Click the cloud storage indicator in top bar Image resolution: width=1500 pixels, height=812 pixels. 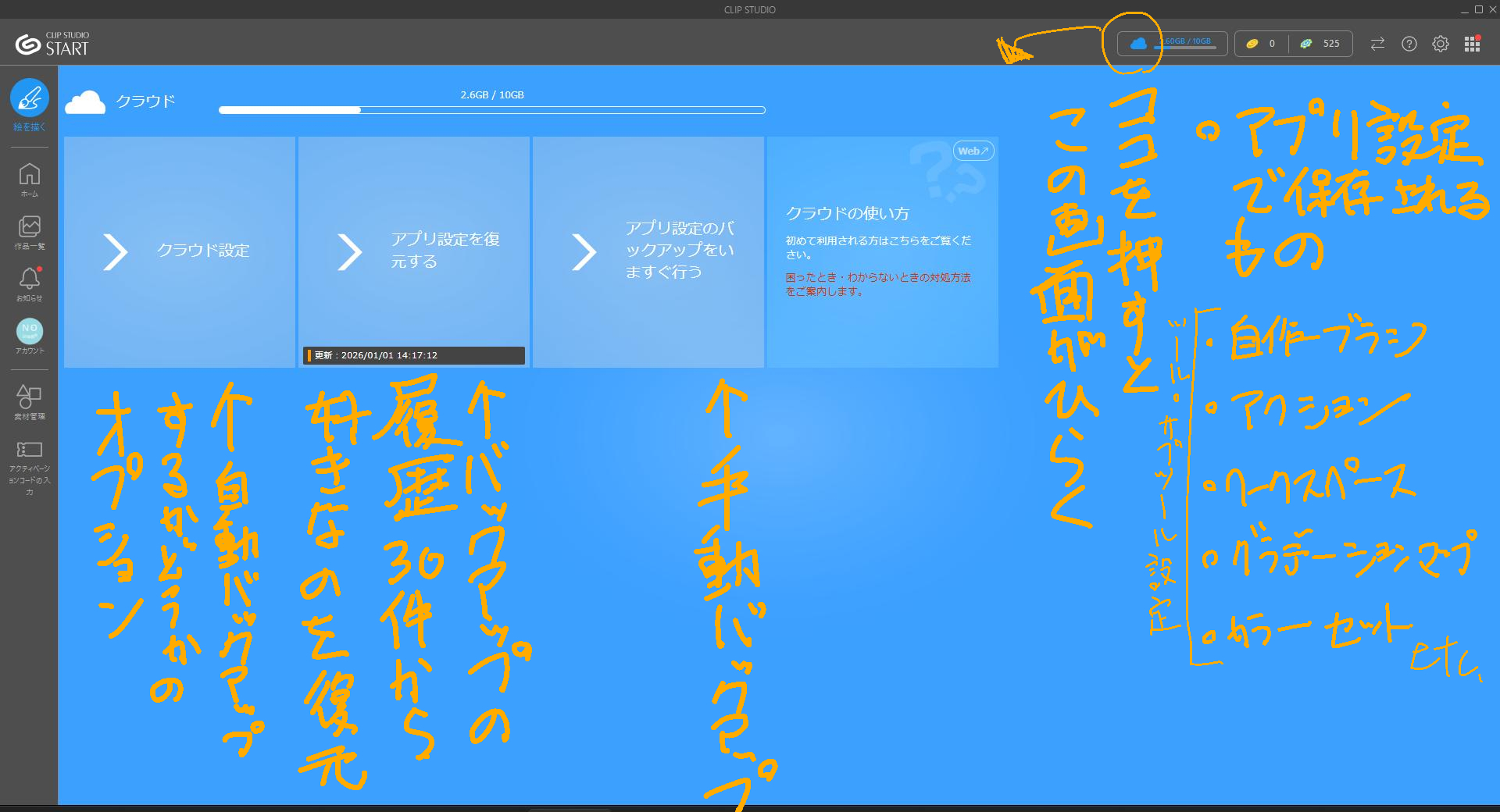tap(1172, 44)
